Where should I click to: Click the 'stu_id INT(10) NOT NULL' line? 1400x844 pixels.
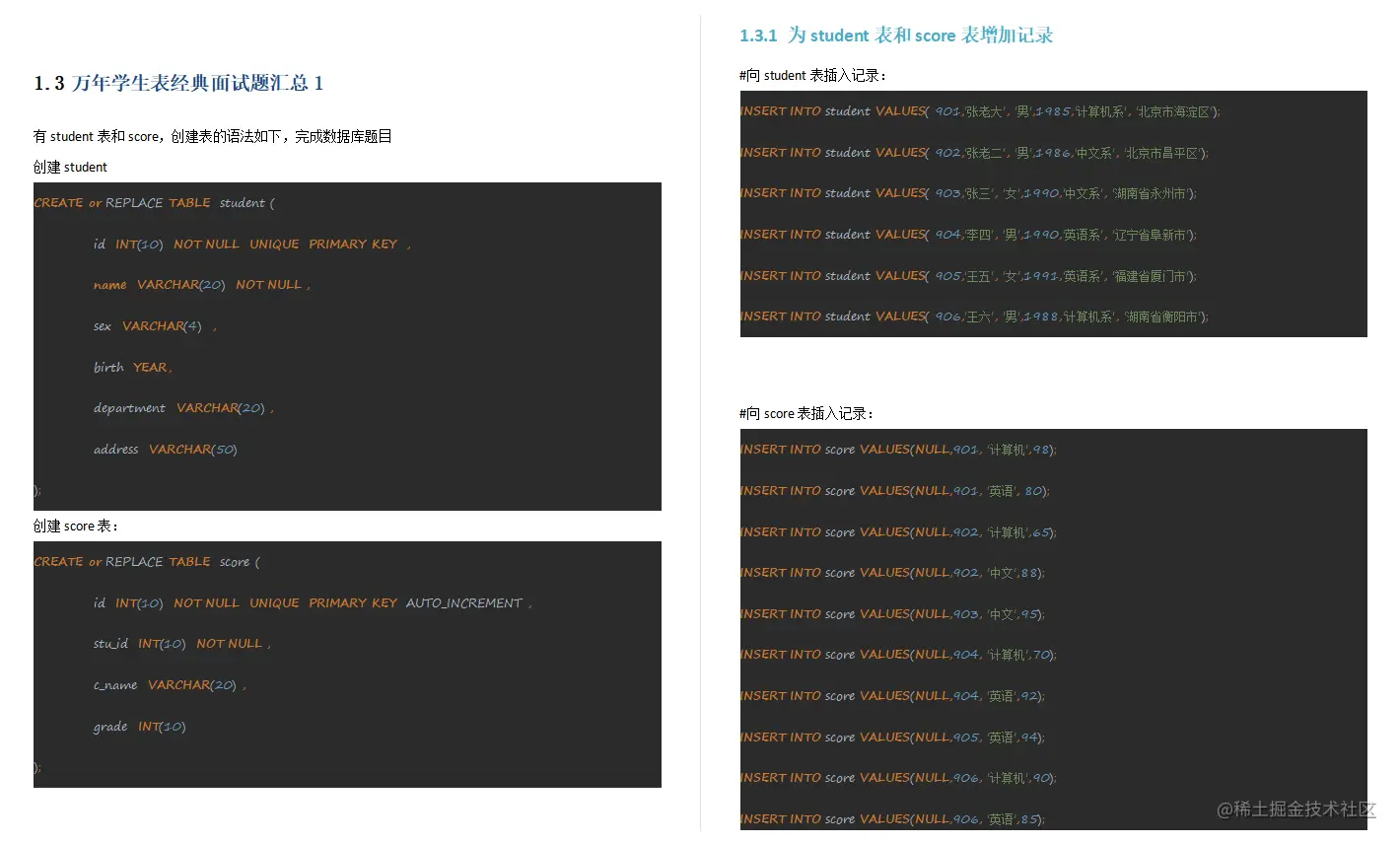pyautogui.click(x=182, y=644)
